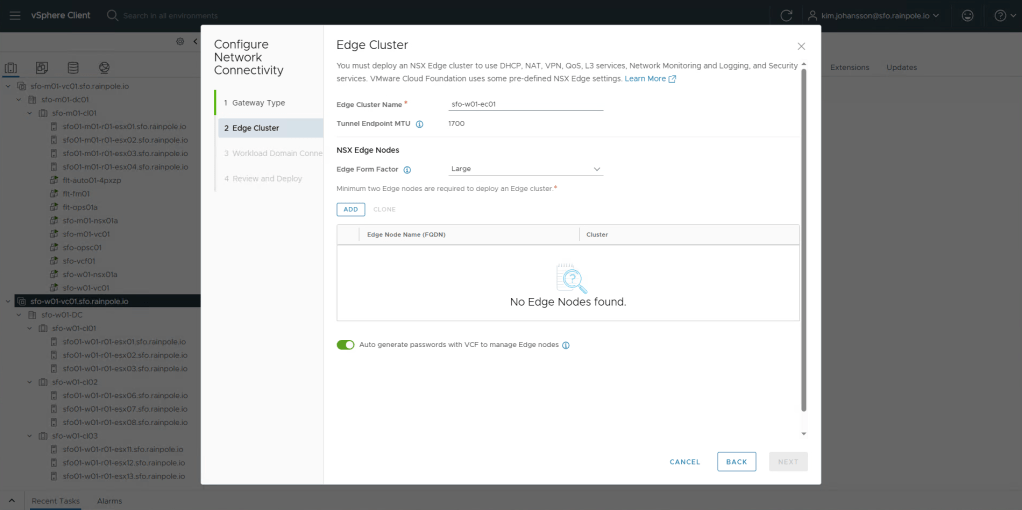Click the BACK button
Image resolution: width=1022 pixels, height=510 pixels.
pyautogui.click(x=736, y=461)
